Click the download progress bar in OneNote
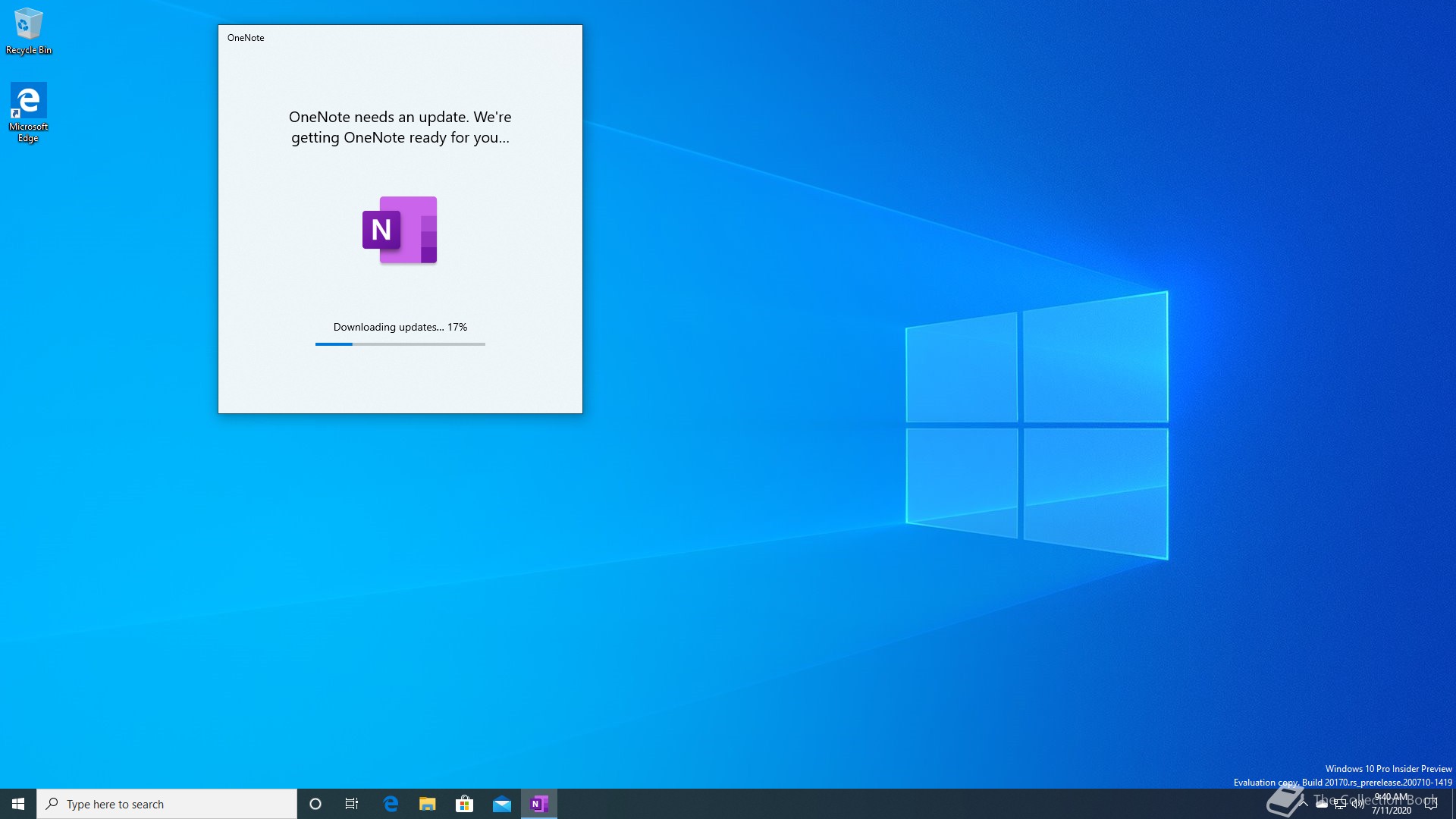Image resolution: width=1456 pixels, height=819 pixels. pos(400,344)
